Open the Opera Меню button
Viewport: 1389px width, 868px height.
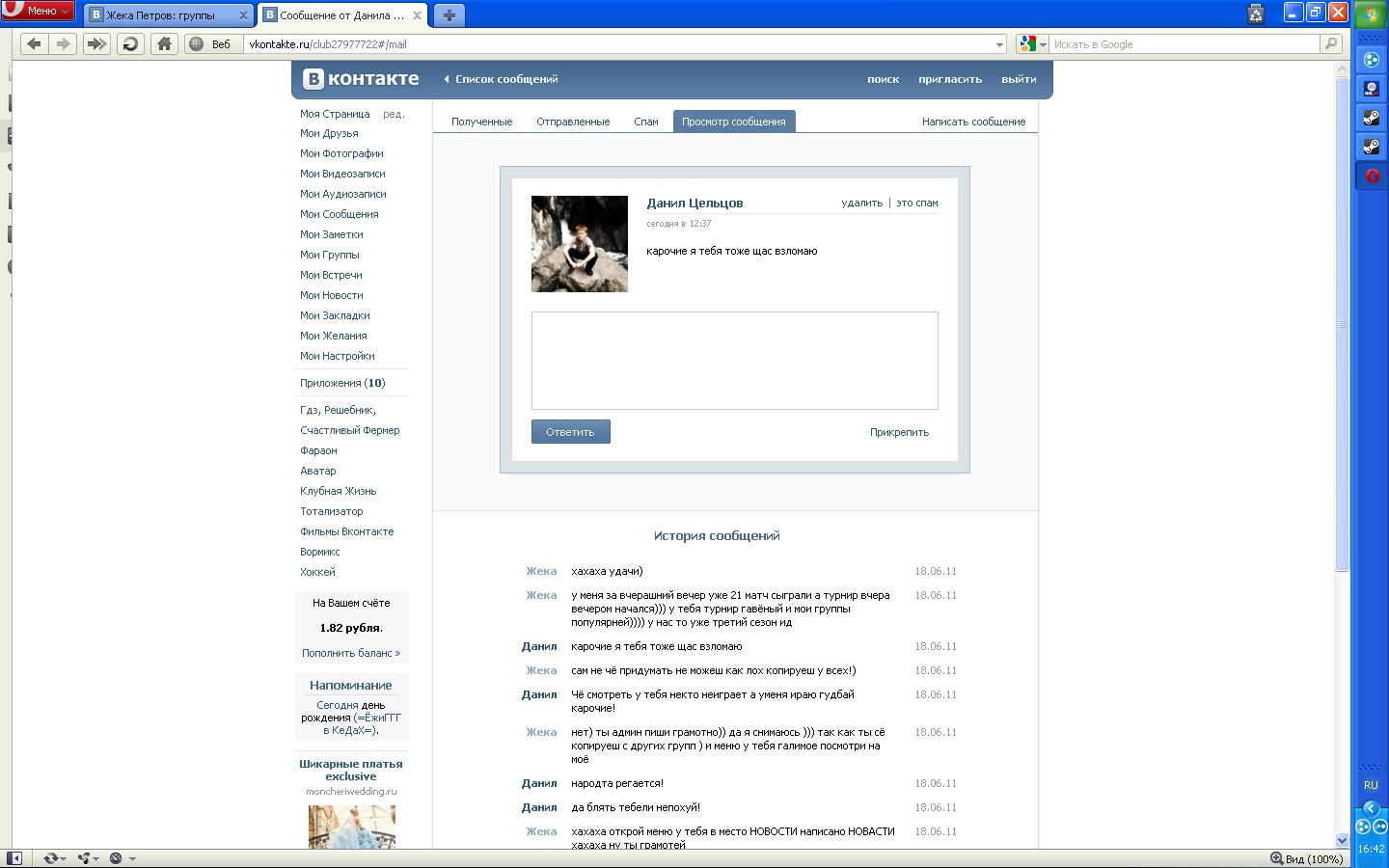(38, 11)
